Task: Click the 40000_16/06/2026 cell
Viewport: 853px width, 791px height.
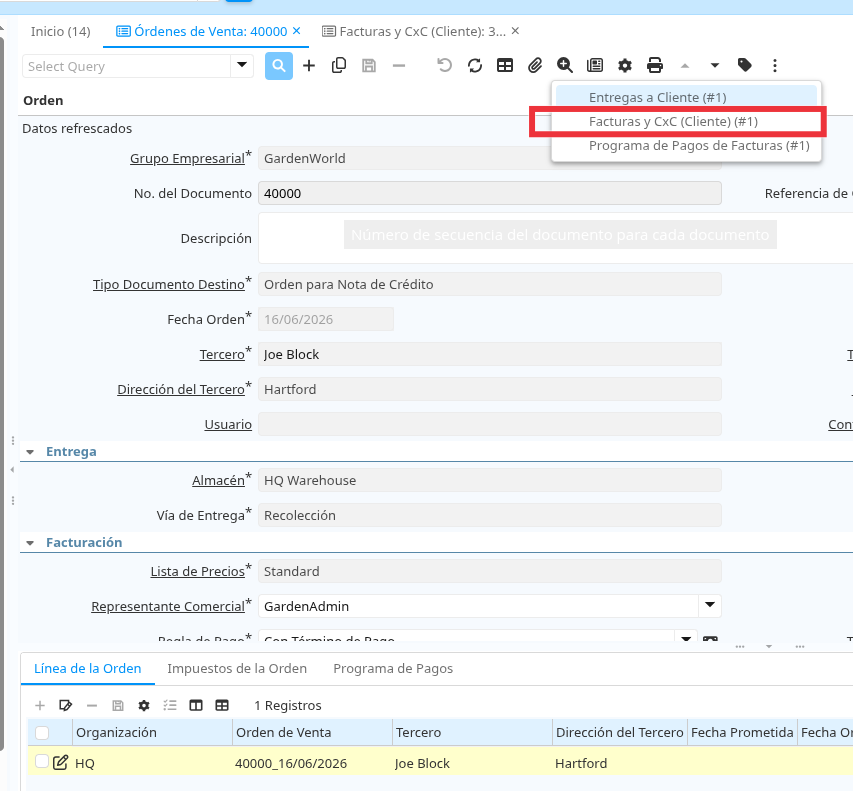Action: click(291, 763)
